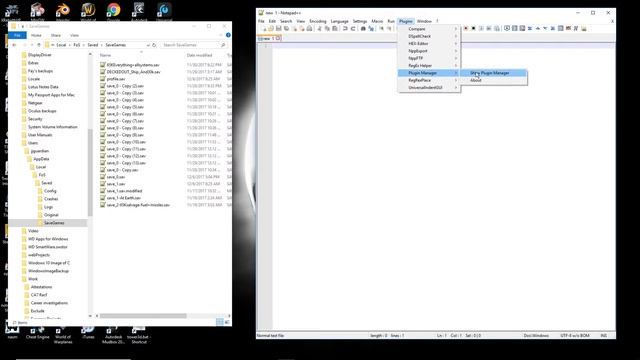Click the Explorer Up one level arrow
Viewport: 640px width, 360px height.
[39, 45]
